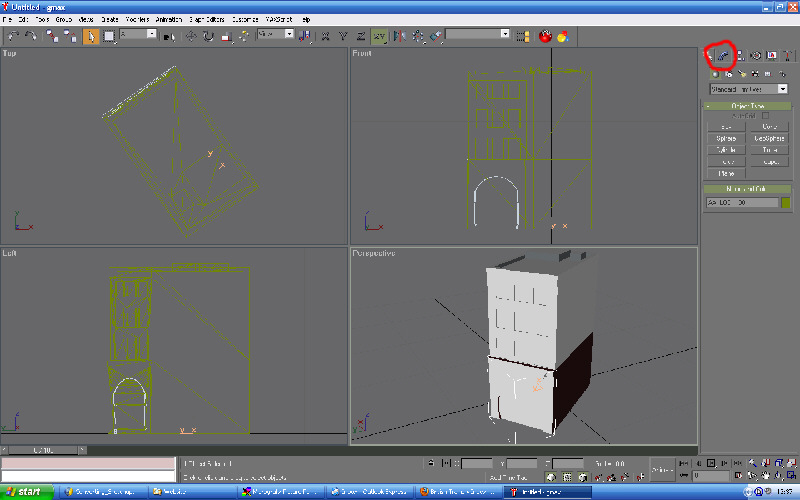Click the Select and Manipulate tool

245,36
